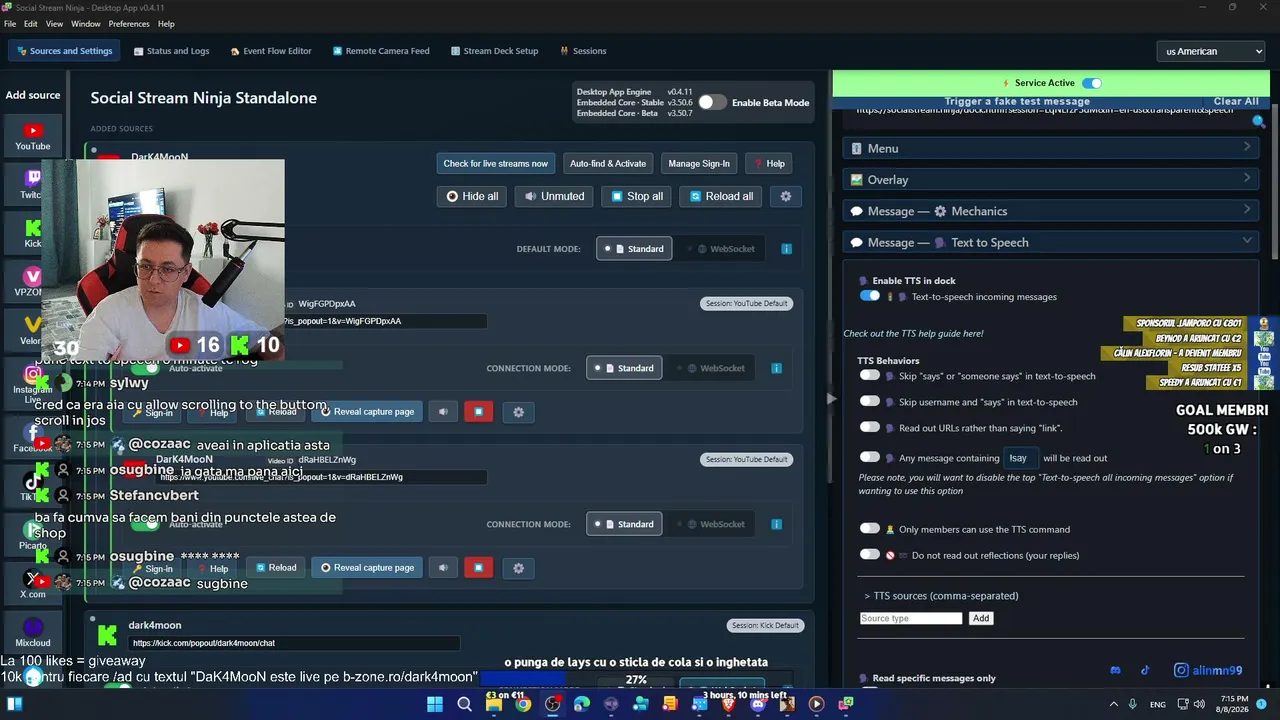This screenshot has width=1280, height=720.
Task: Open gear settings for WigFGPDpxAA source
Action: [518, 412]
